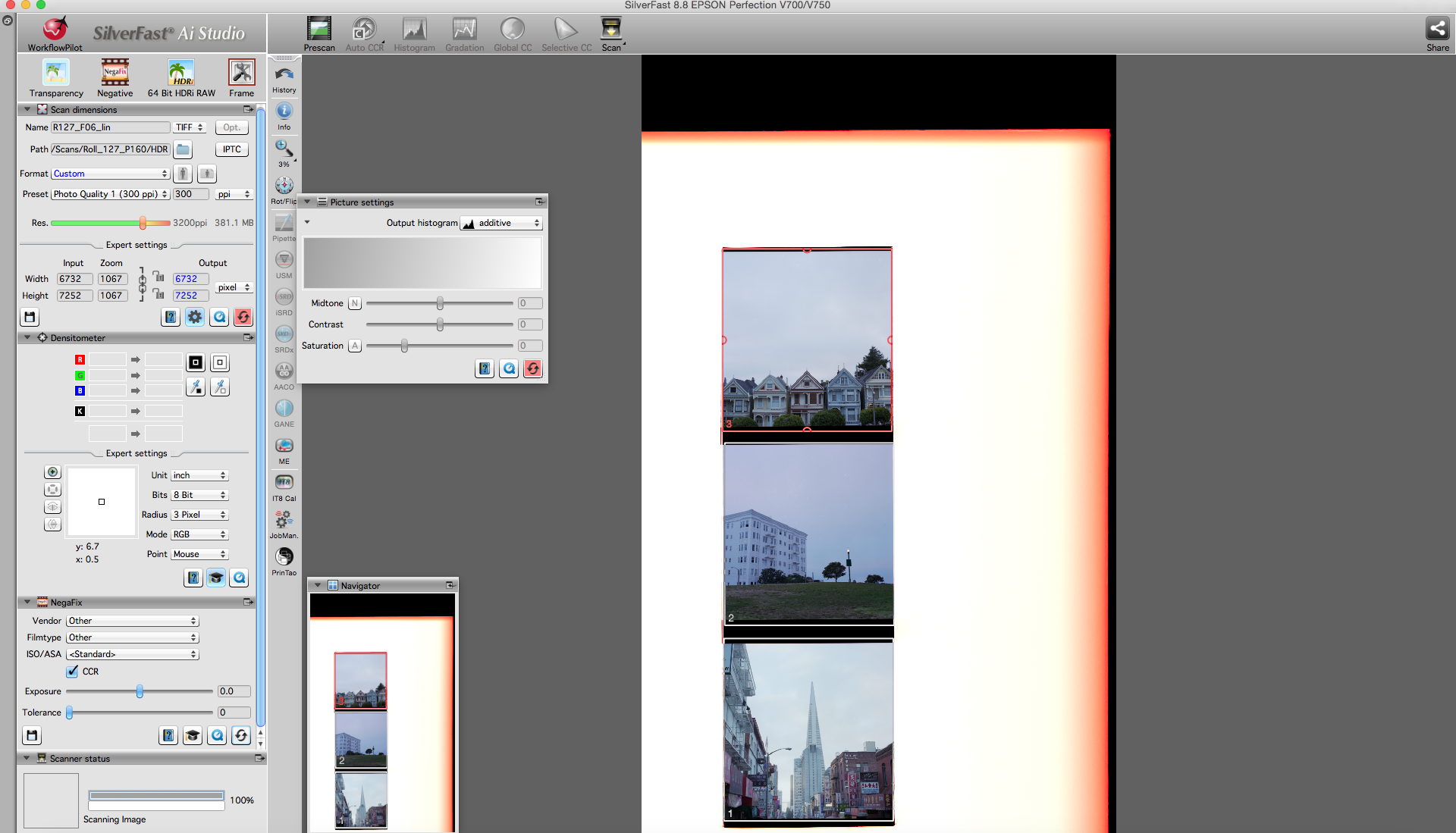
Task: Open the Bits 8 Bit dropdown
Action: click(199, 495)
